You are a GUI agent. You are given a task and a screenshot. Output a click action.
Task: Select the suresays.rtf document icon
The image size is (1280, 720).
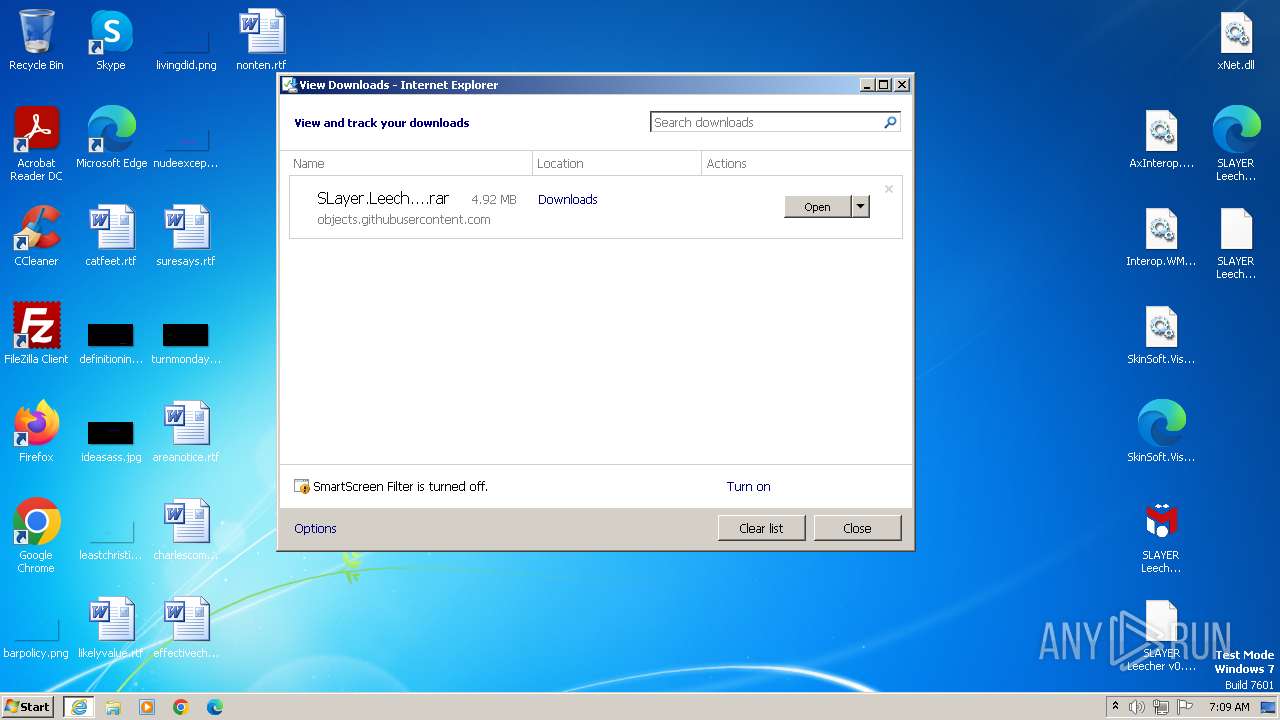click(186, 236)
